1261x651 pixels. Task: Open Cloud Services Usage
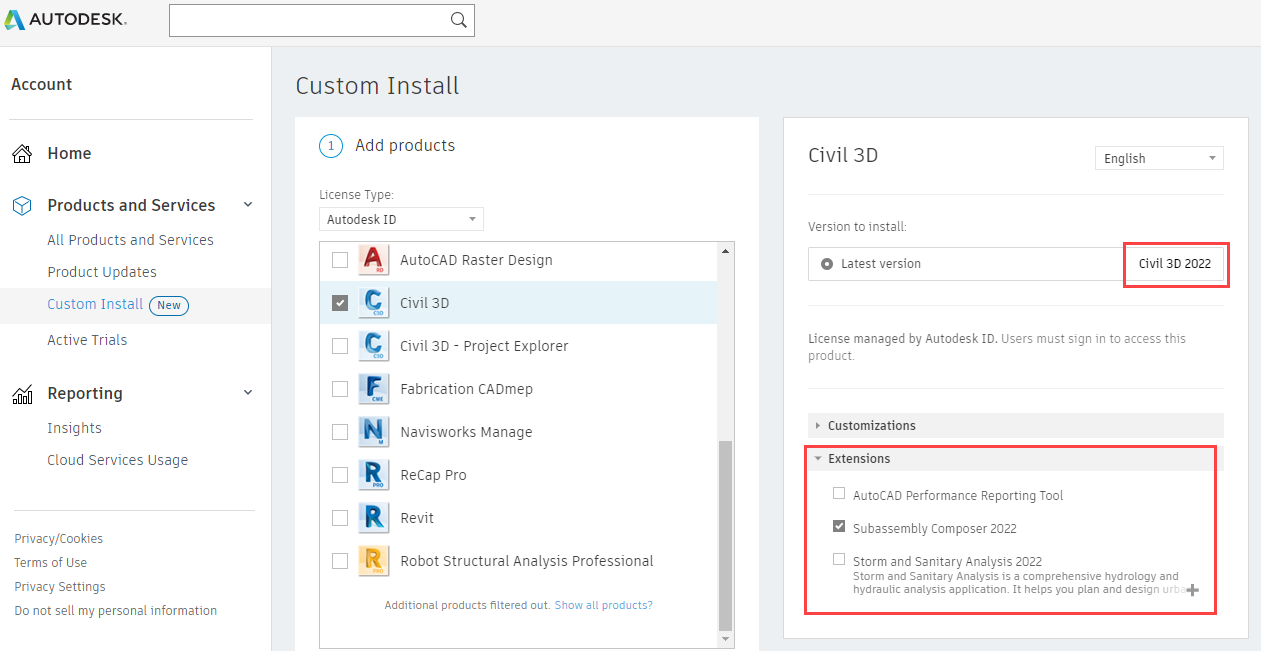pyautogui.click(x=117, y=460)
